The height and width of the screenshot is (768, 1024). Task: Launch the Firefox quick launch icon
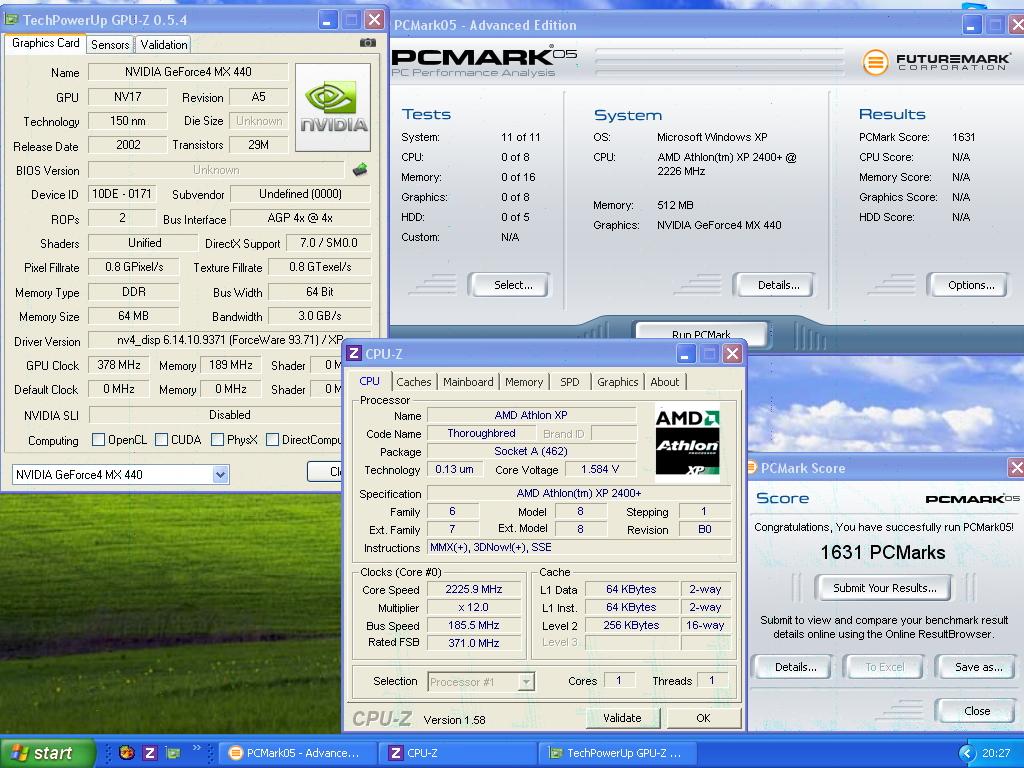127,753
